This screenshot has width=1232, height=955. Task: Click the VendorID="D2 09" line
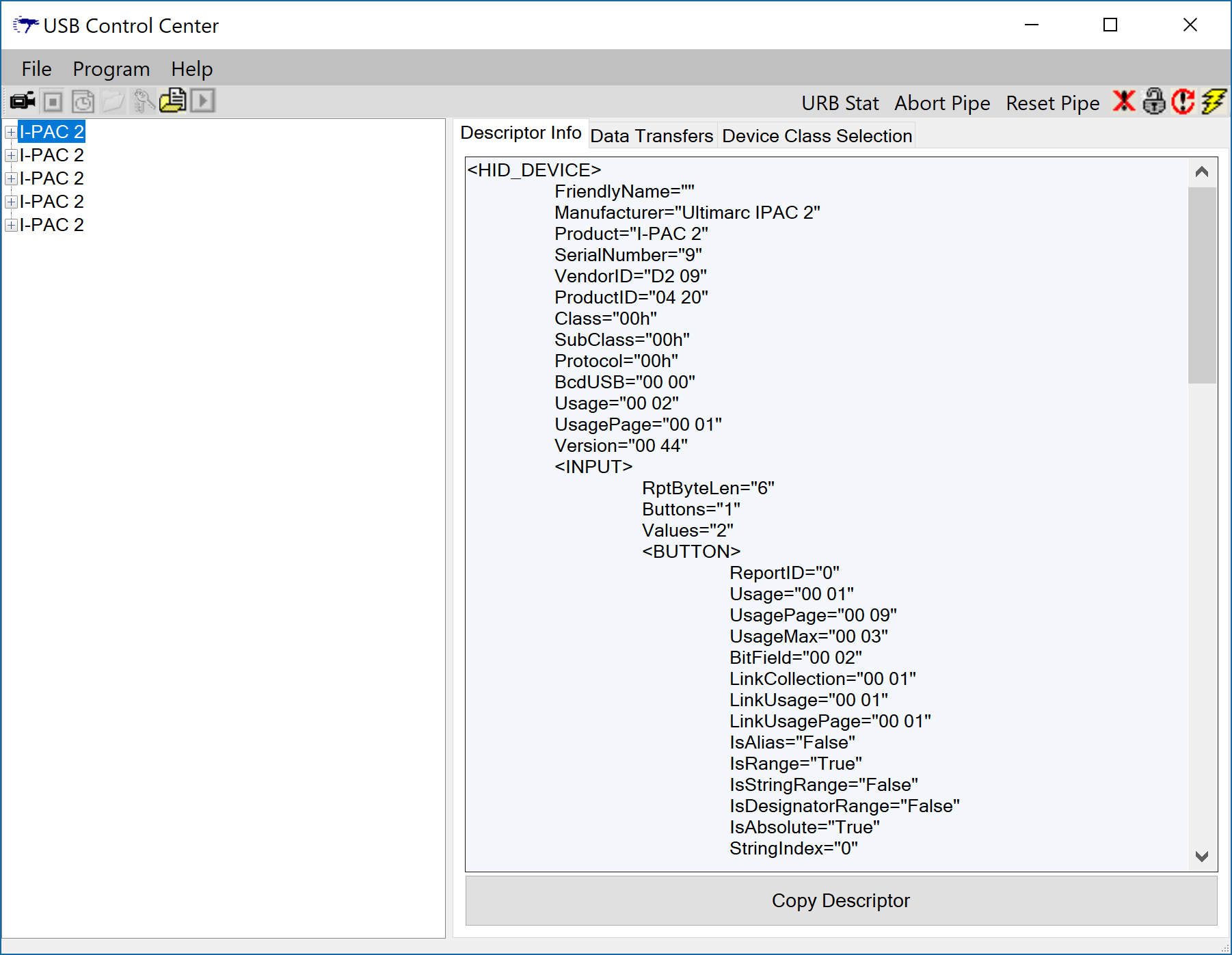point(630,276)
